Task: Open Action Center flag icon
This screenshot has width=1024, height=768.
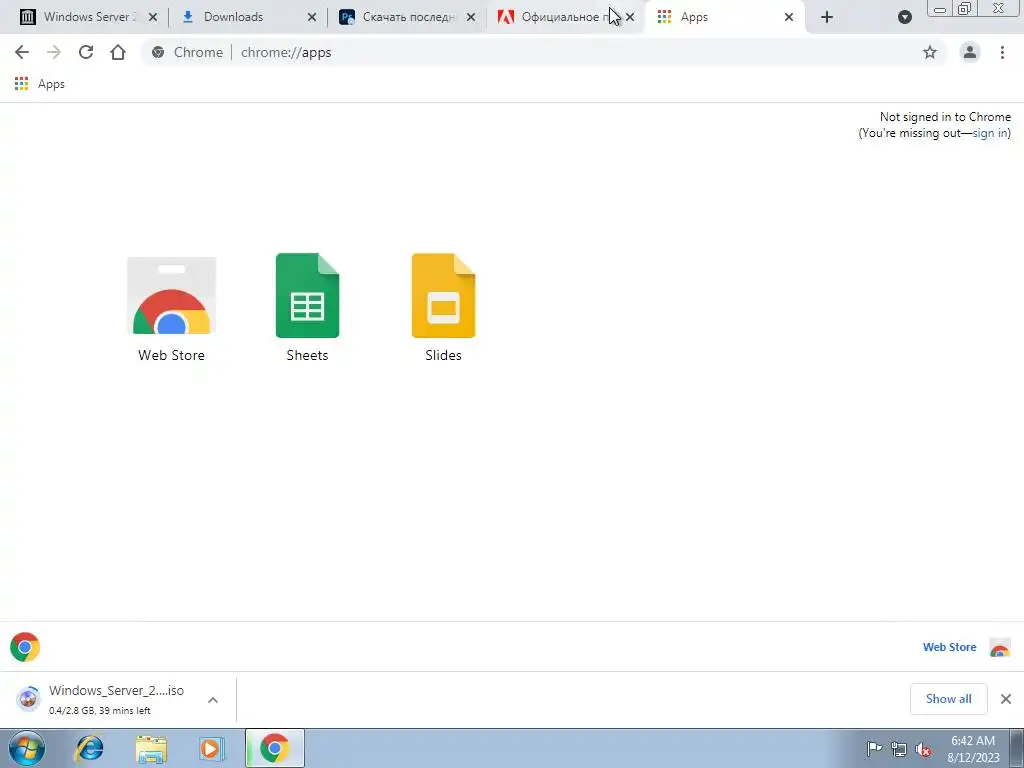Action: click(x=874, y=749)
